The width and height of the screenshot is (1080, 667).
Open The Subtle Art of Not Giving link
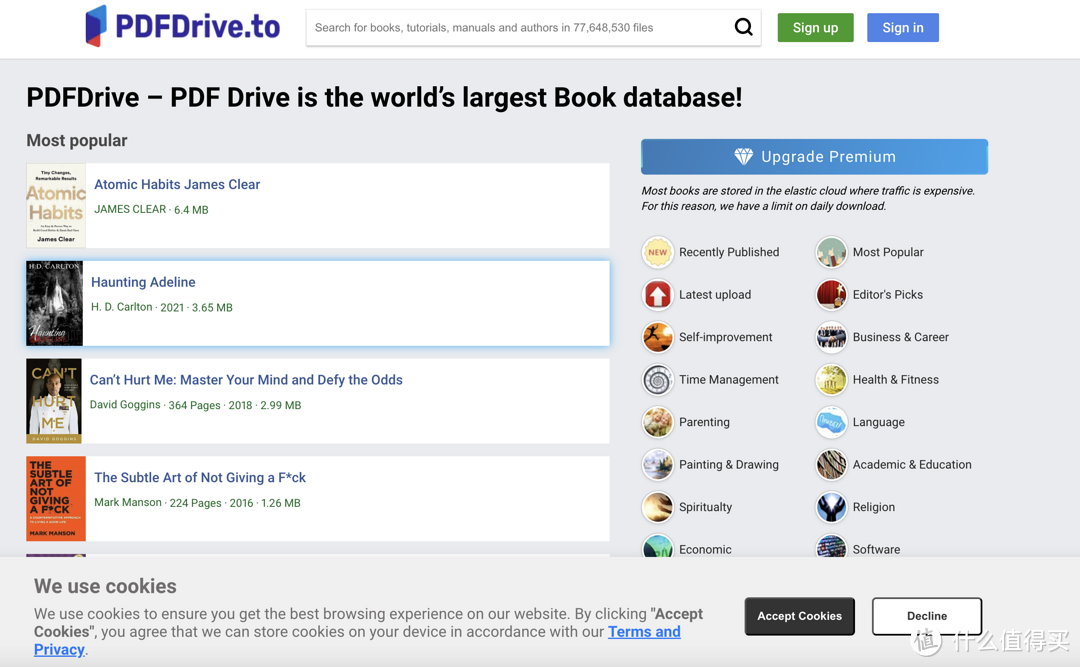[200, 478]
